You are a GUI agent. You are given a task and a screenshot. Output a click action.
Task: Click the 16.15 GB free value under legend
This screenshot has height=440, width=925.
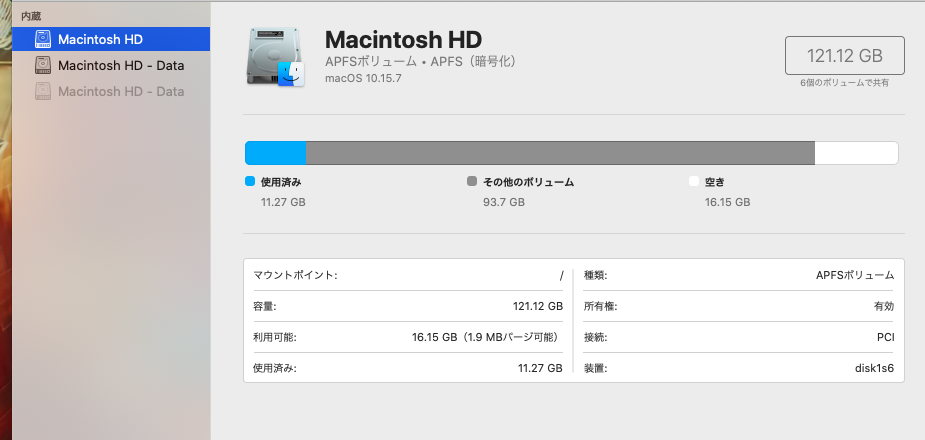point(727,202)
